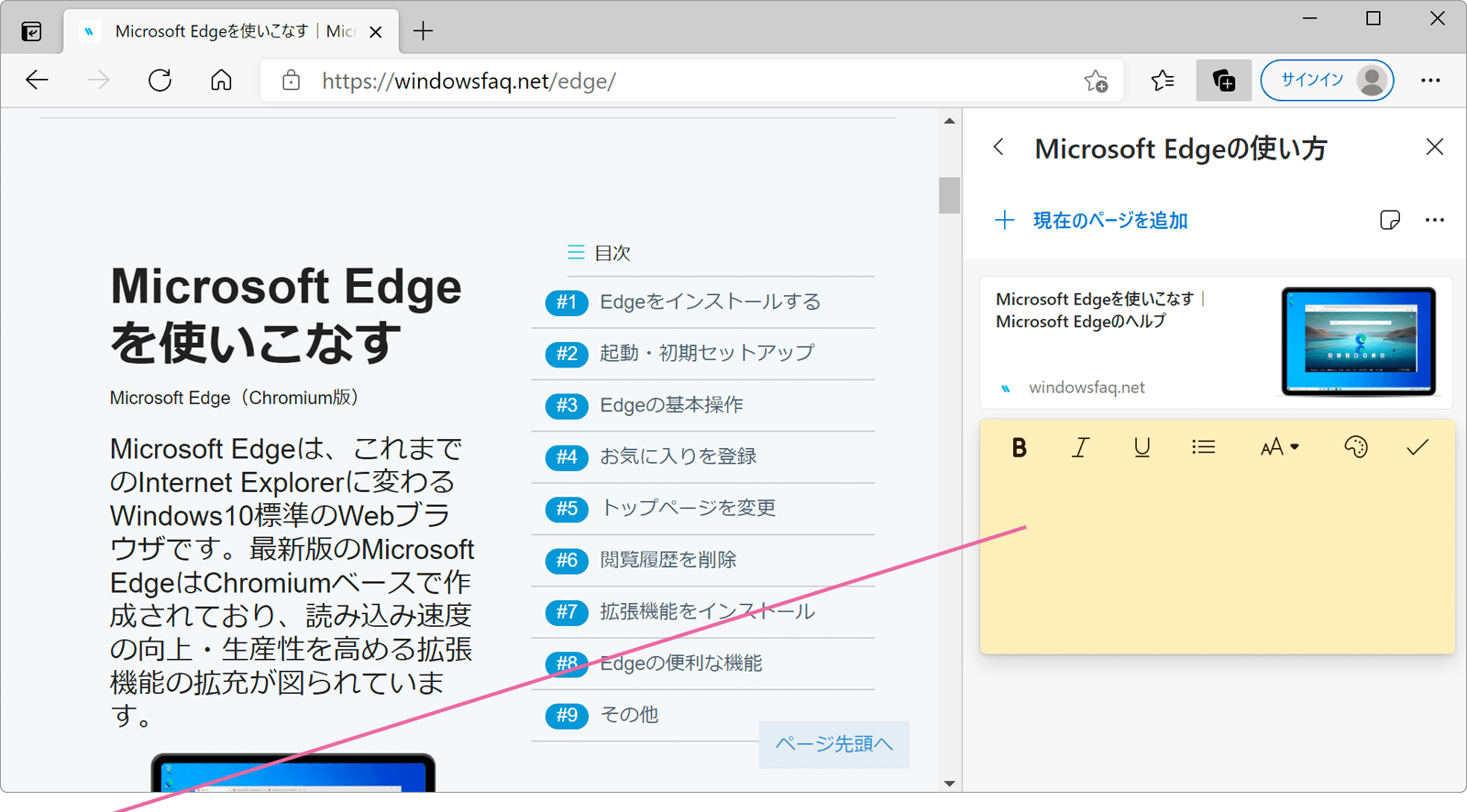The height and width of the screenshot is (812, 1467).
Task: Open browser Settings and more menu
Action: click(1430, 81)
